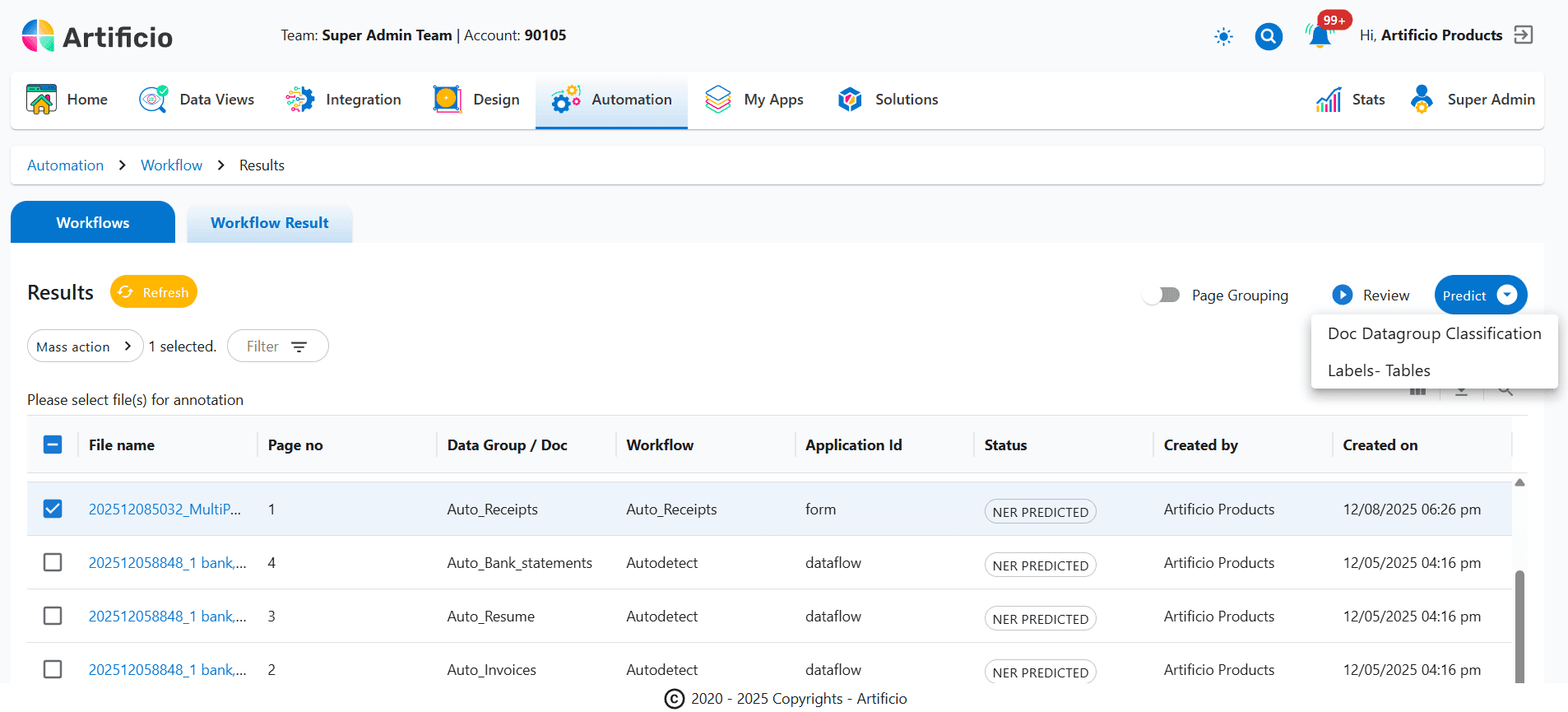The image size is (1568, 712).
Task: Click the logout icon beside username
Action: point(1523,35)
